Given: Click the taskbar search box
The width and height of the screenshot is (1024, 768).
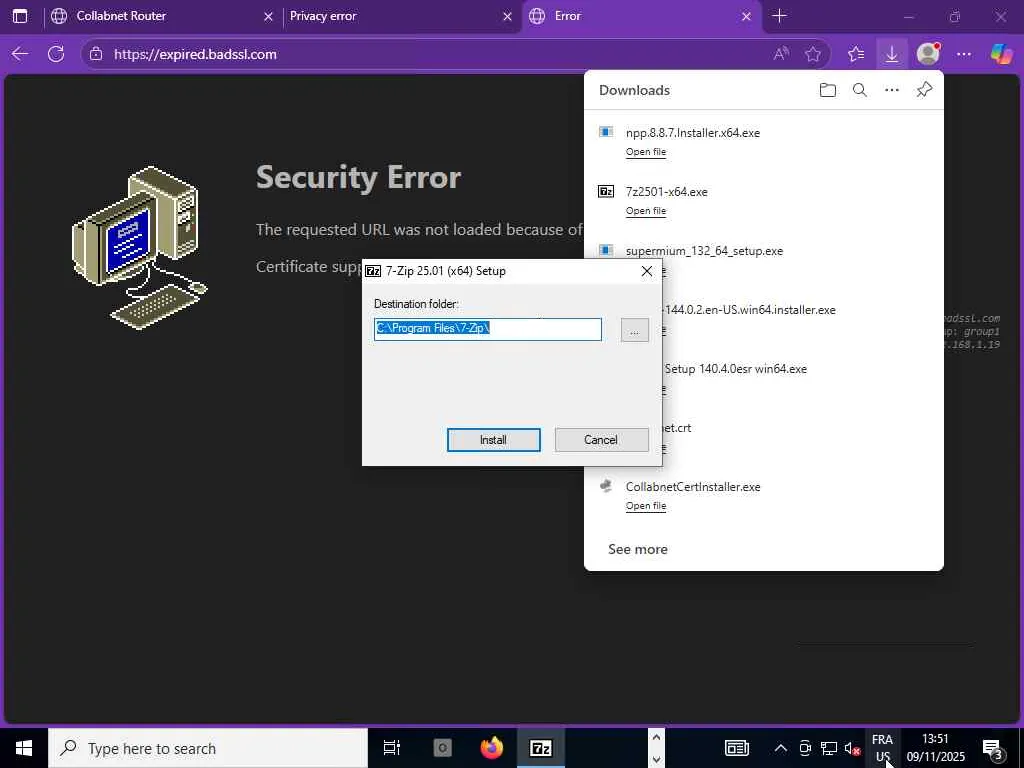Looking at the screenshot, I should 208,748.
